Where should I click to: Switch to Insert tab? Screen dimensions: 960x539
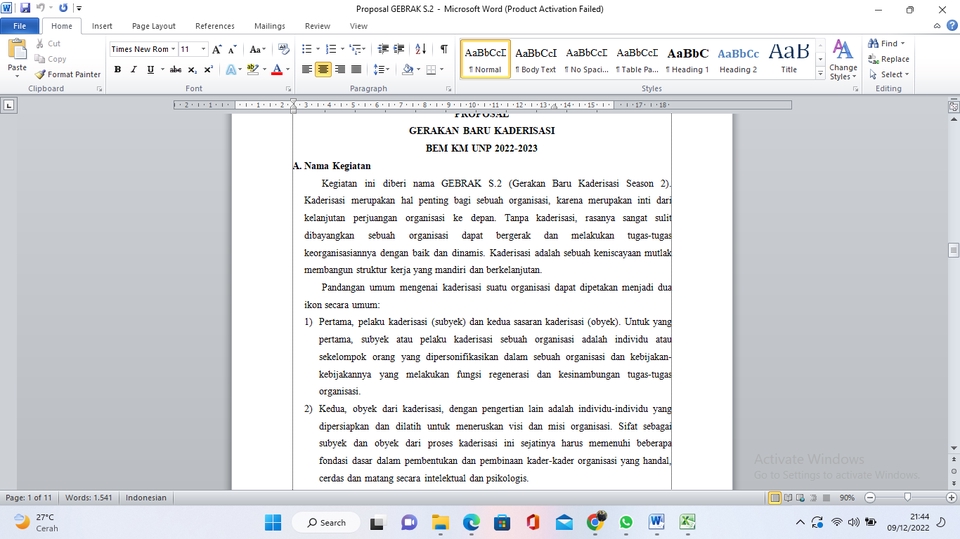(x=102, y=26)
